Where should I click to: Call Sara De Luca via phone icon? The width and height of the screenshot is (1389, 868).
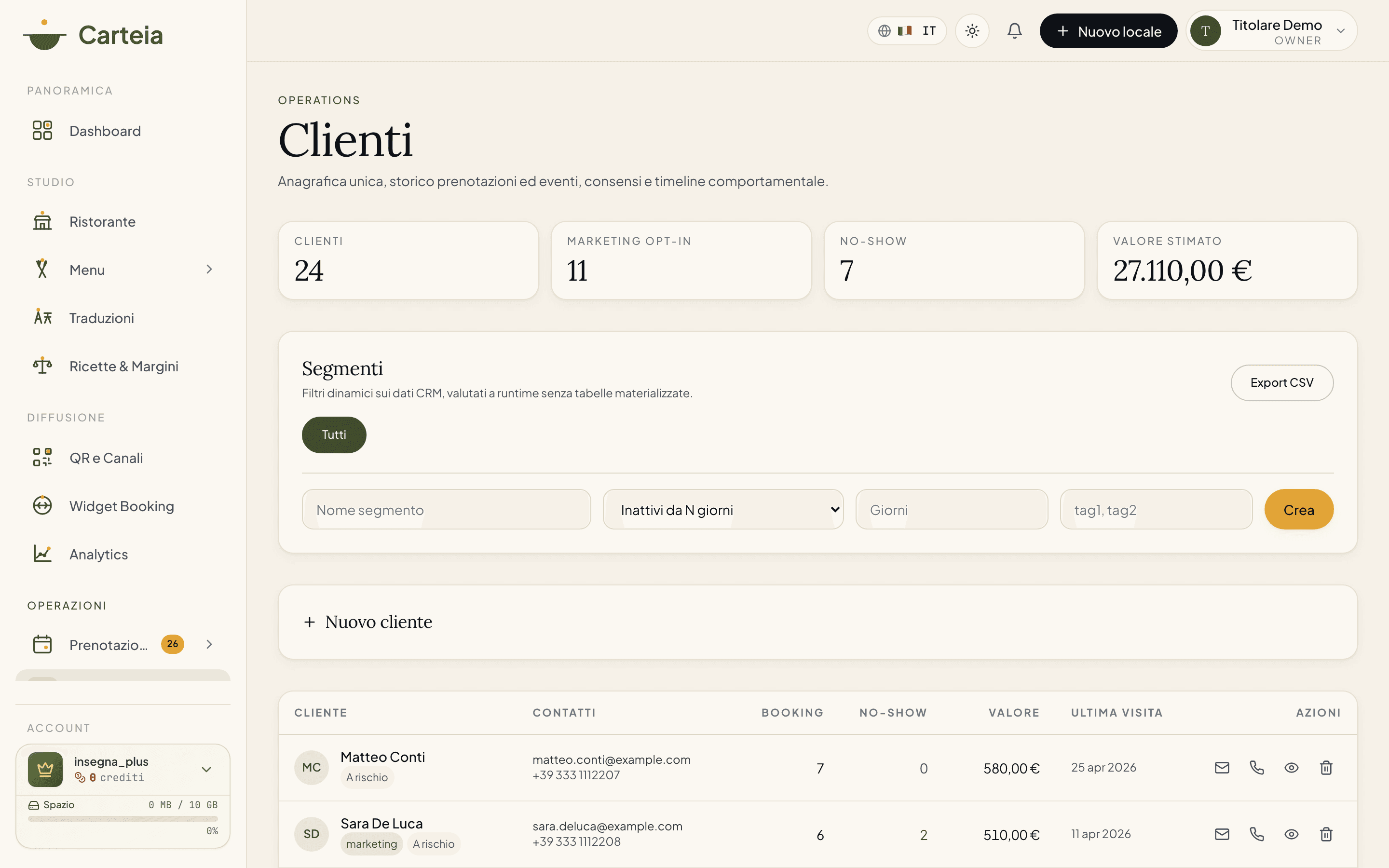click(x=1257, y=834)
